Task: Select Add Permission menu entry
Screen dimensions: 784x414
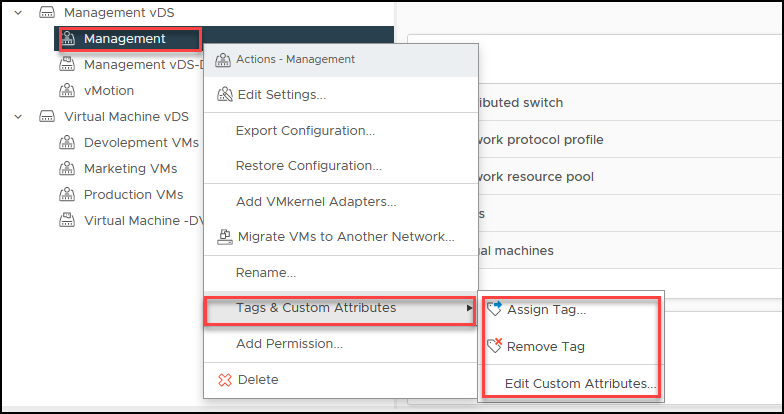Action: pyautogui.click(x=289, y=344)
